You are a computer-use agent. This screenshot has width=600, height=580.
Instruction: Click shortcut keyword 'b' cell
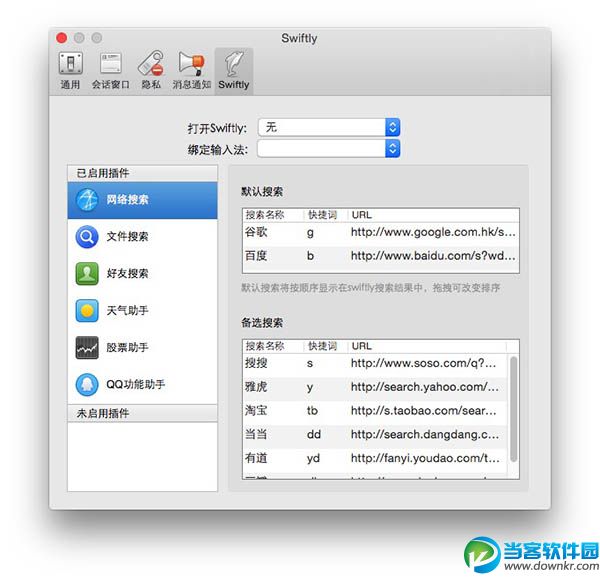(x=310, y=256)
